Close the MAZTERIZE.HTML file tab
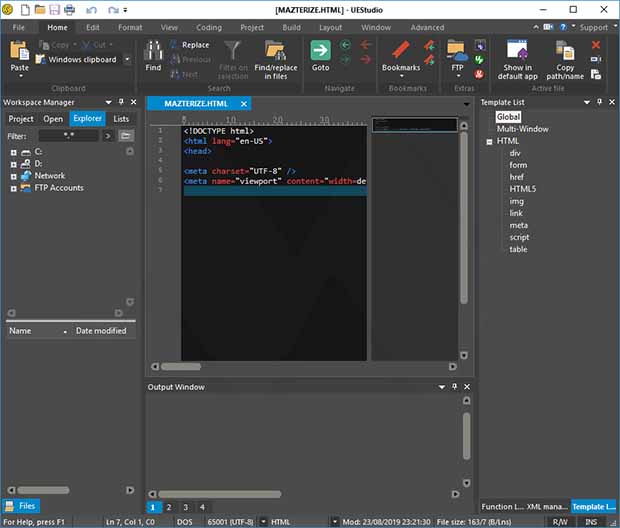 tap(244, 104)
